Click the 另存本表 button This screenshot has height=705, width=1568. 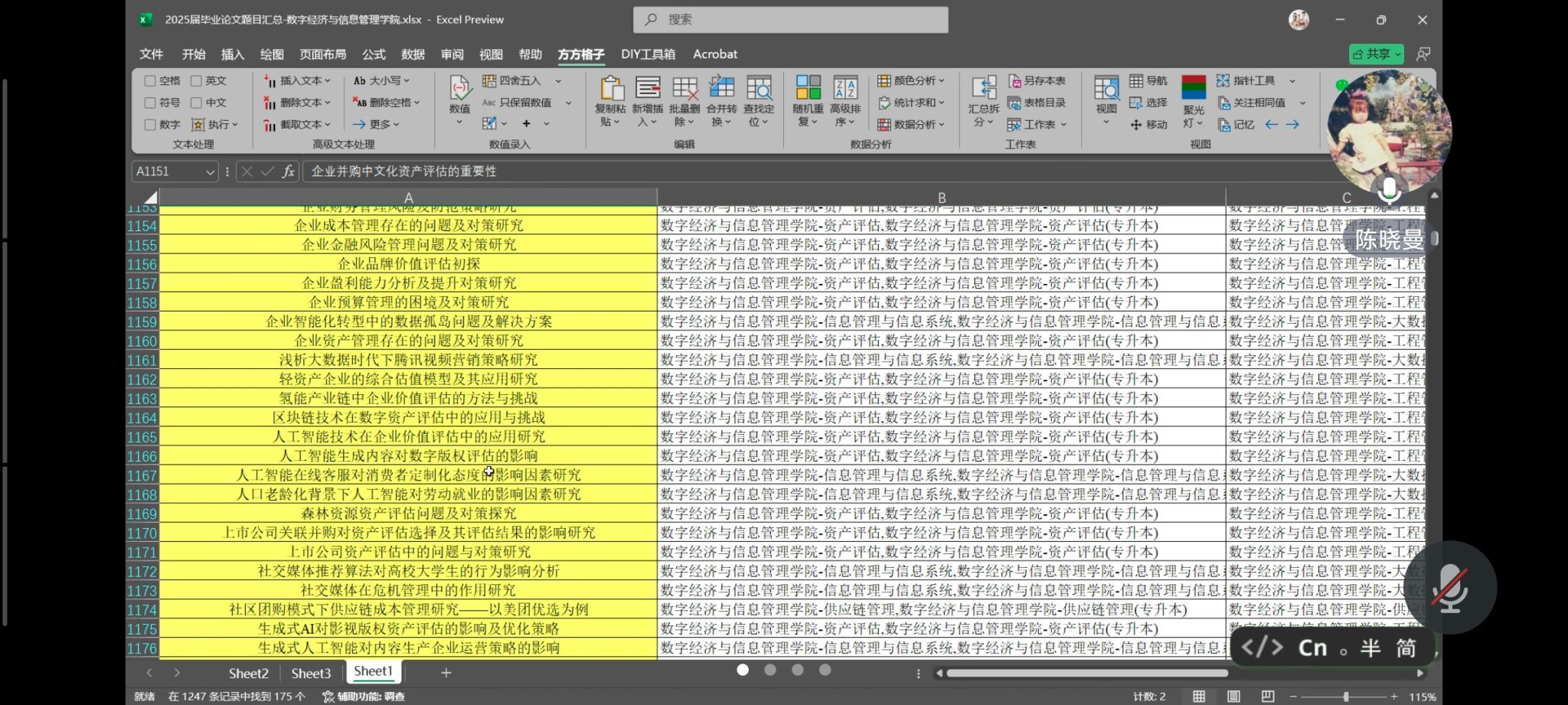click(x=1037, y=80)
